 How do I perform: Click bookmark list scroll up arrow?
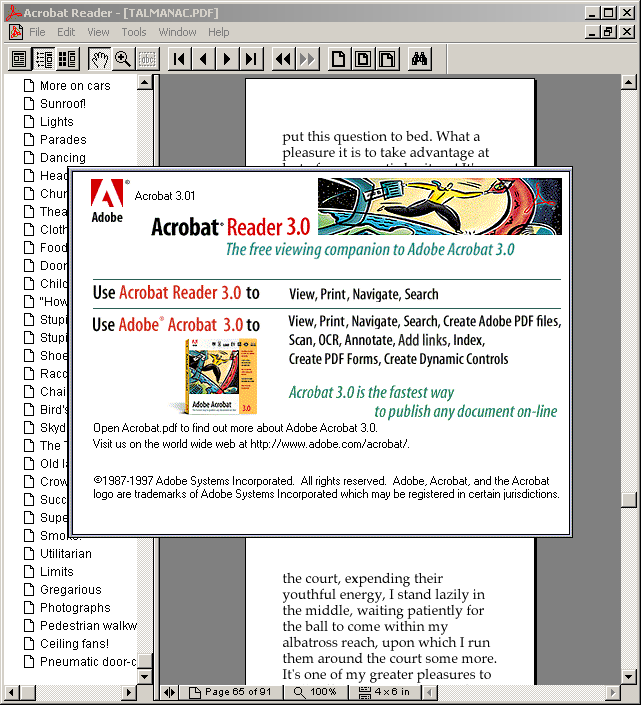point(144,82)
